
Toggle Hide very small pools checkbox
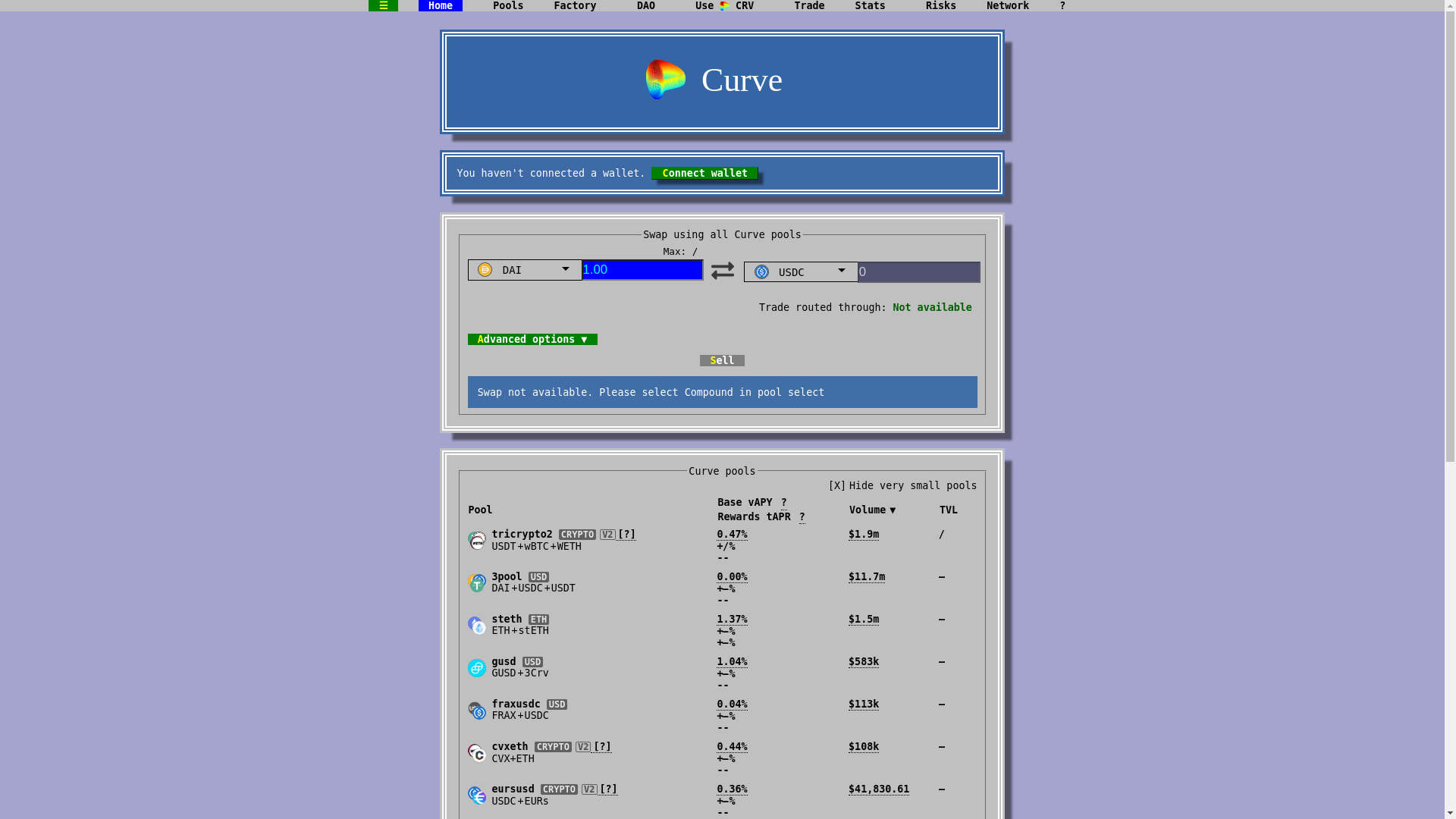(x=836, y=485)
